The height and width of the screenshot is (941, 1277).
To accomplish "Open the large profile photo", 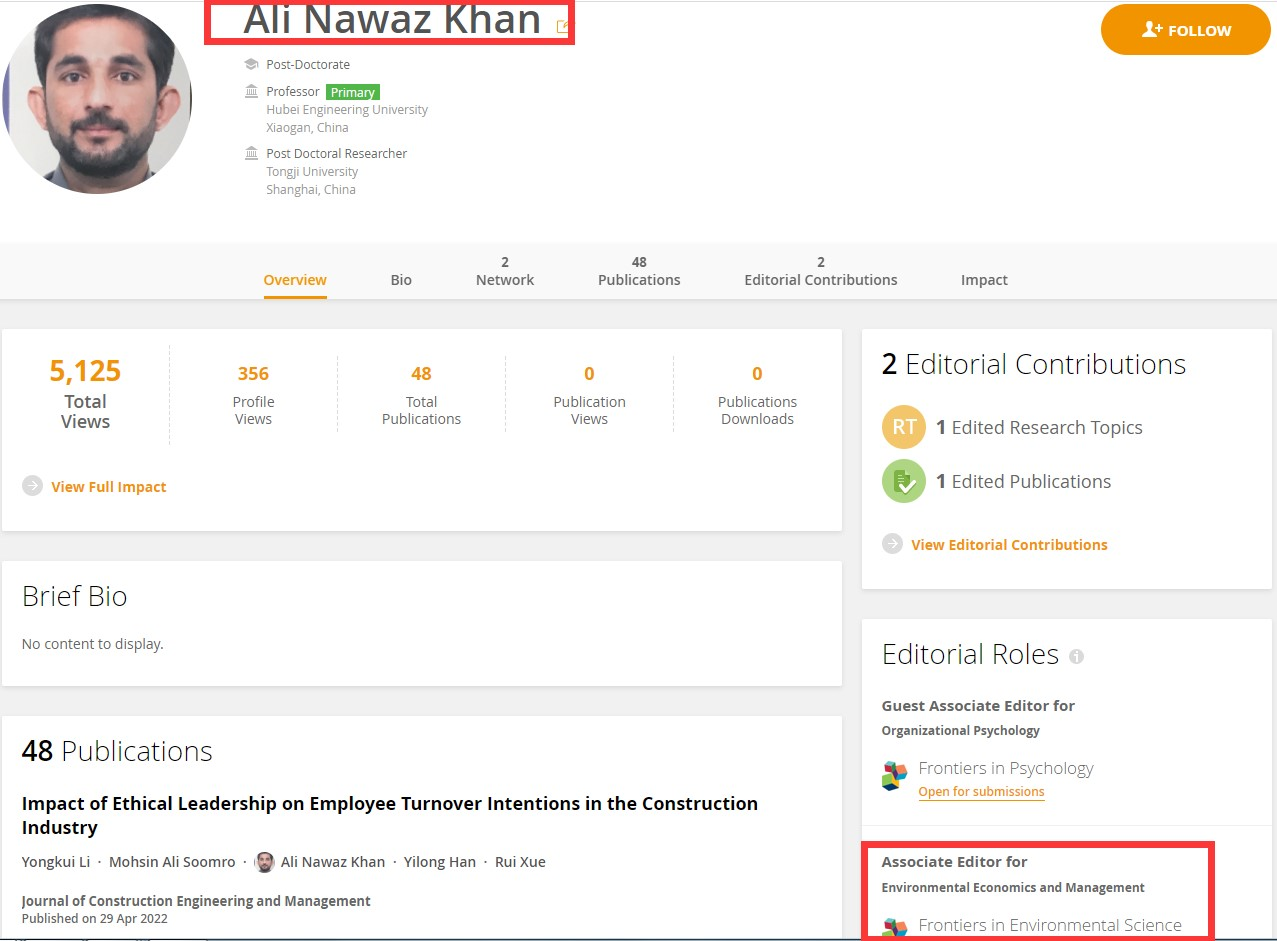I will click(96, 100).
